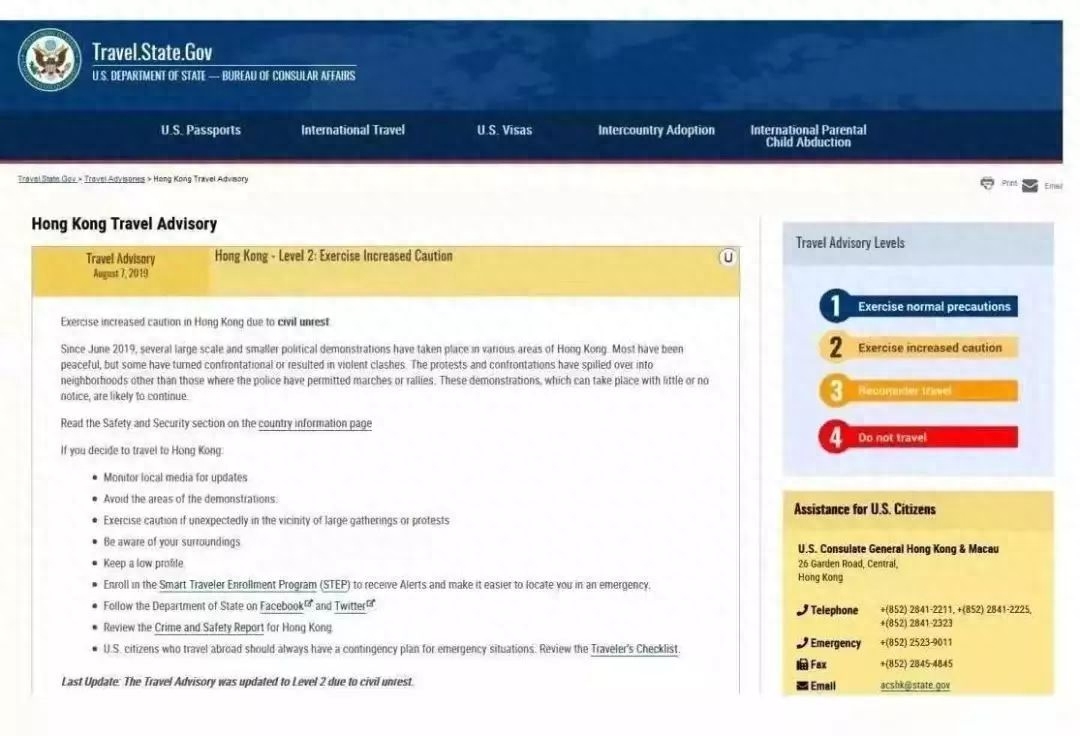Go to Travel Advisories breadcrumb link
1080x736 pixels.
pyautogui.click(x=114, y=179)
